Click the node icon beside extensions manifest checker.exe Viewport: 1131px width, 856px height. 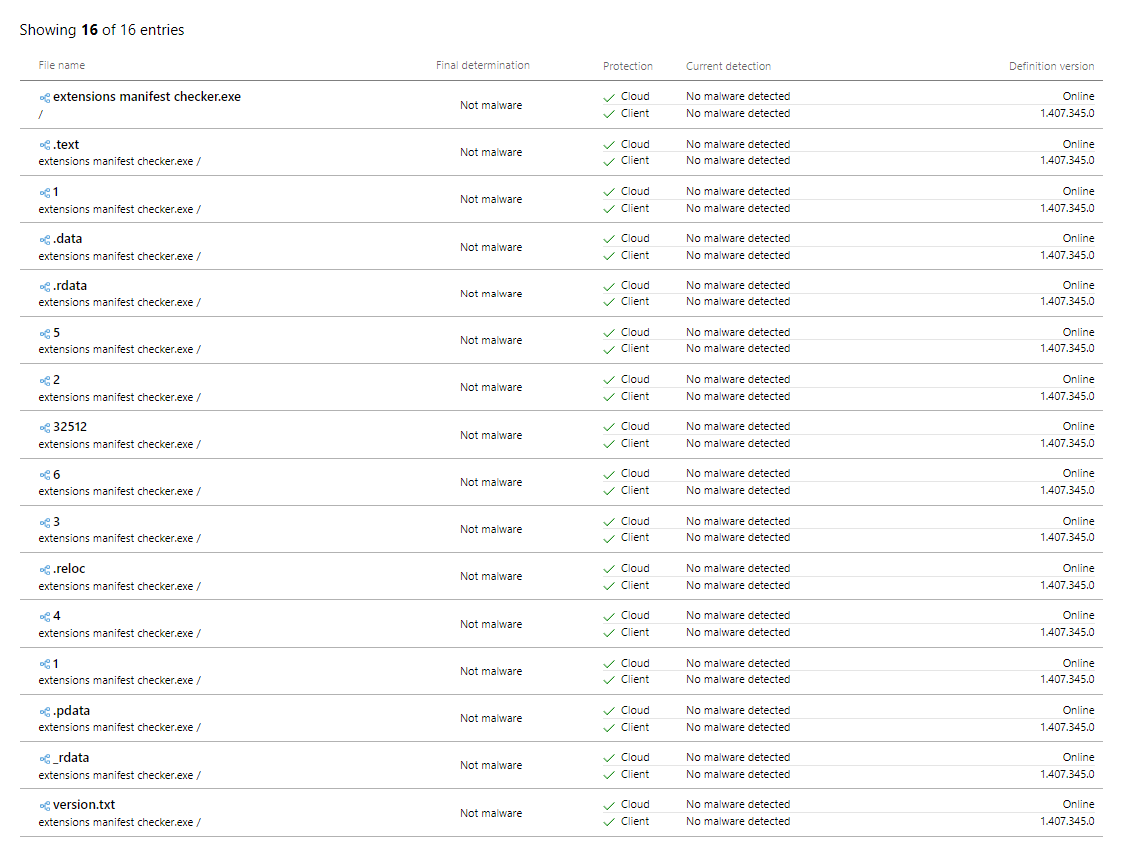pyautogui.click(x=45, y=98)
